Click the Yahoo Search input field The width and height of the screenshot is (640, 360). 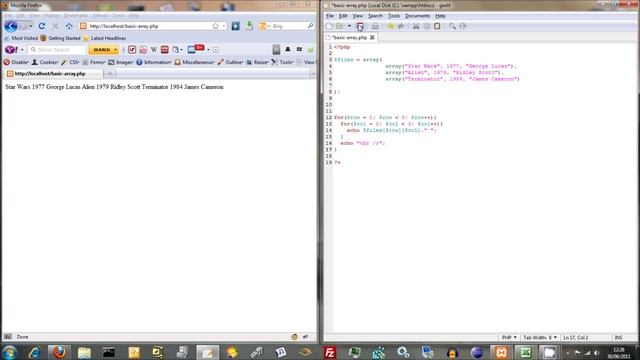coord(57,50)
